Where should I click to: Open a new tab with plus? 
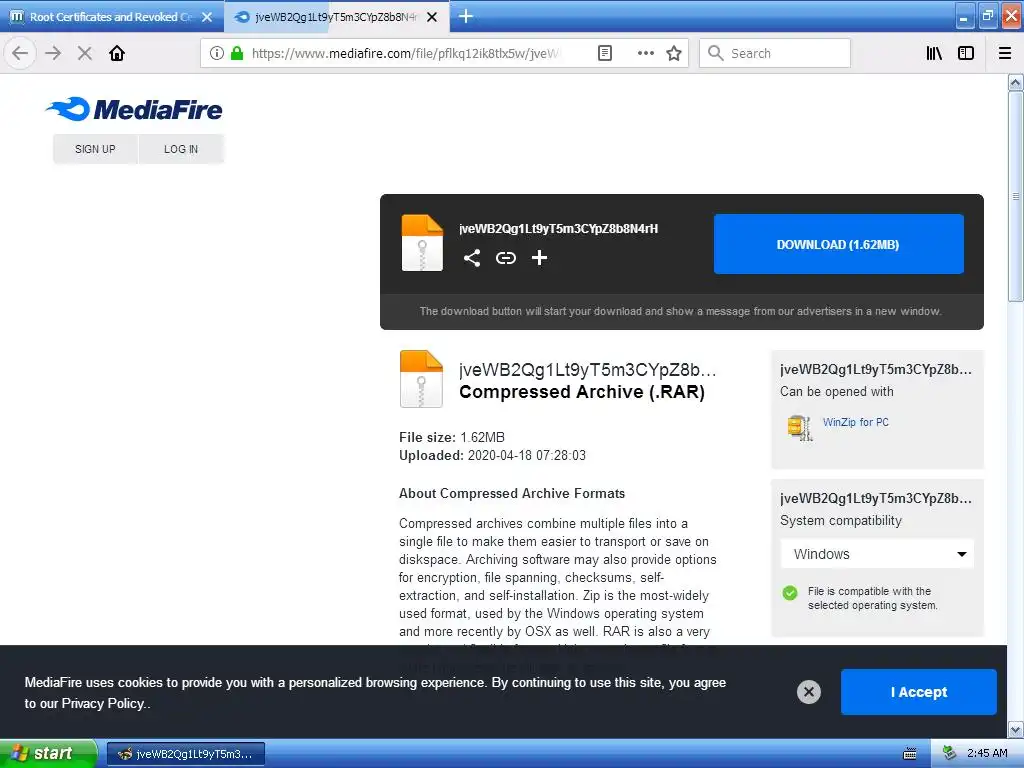coord(466,16)
